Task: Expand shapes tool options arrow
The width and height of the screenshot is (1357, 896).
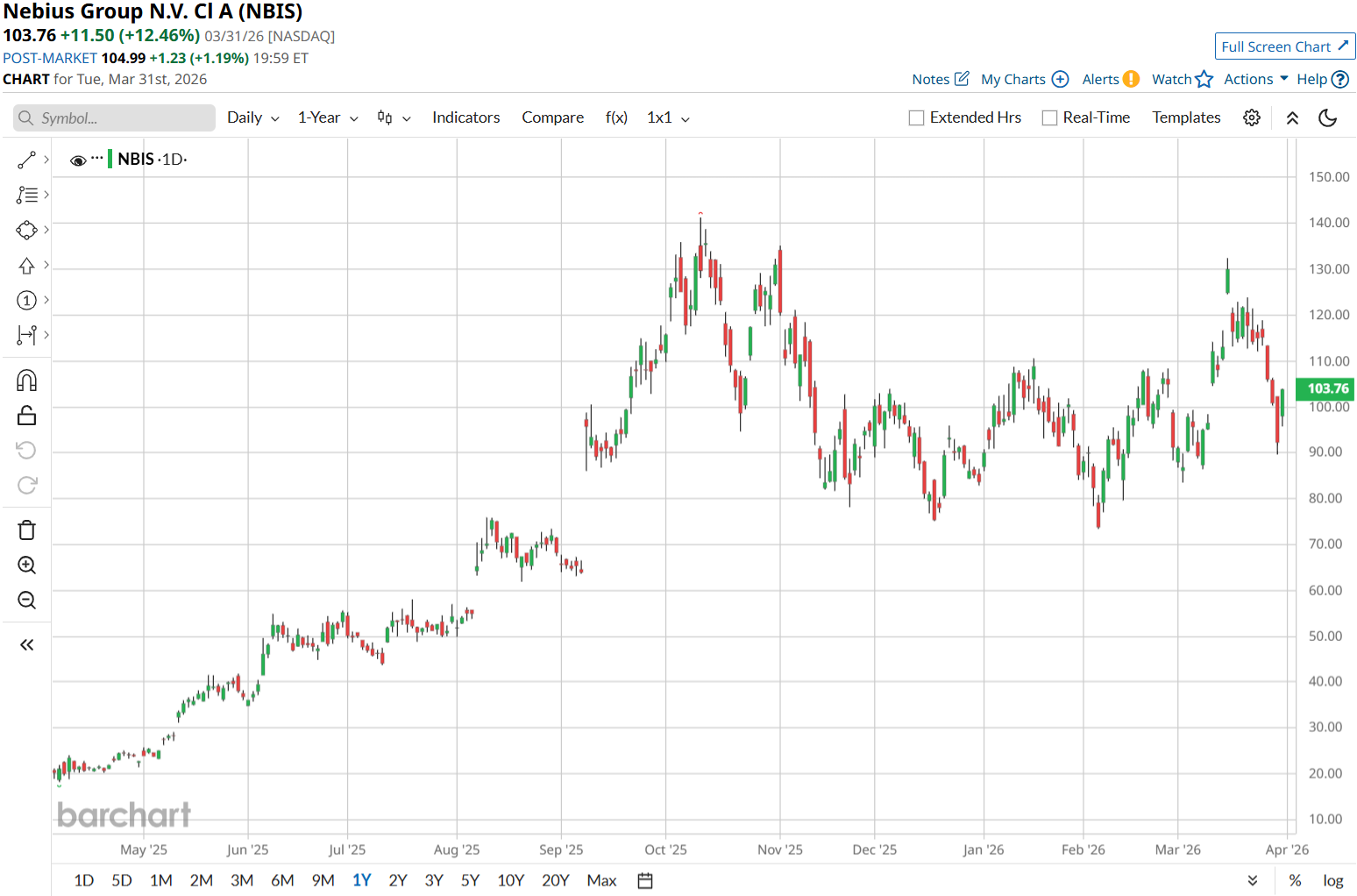Action: (x=46, y=230)
